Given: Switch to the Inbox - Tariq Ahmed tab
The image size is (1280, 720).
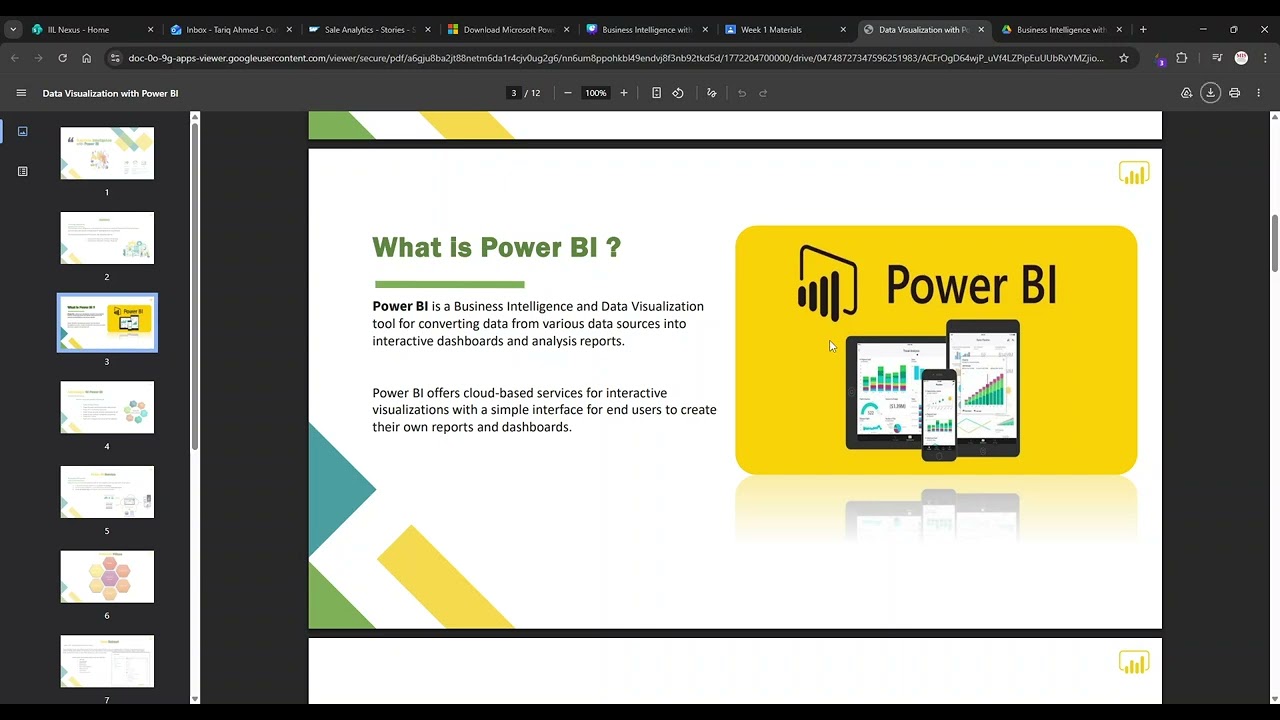Looking at the screenshot, I should tap(231, 30).
